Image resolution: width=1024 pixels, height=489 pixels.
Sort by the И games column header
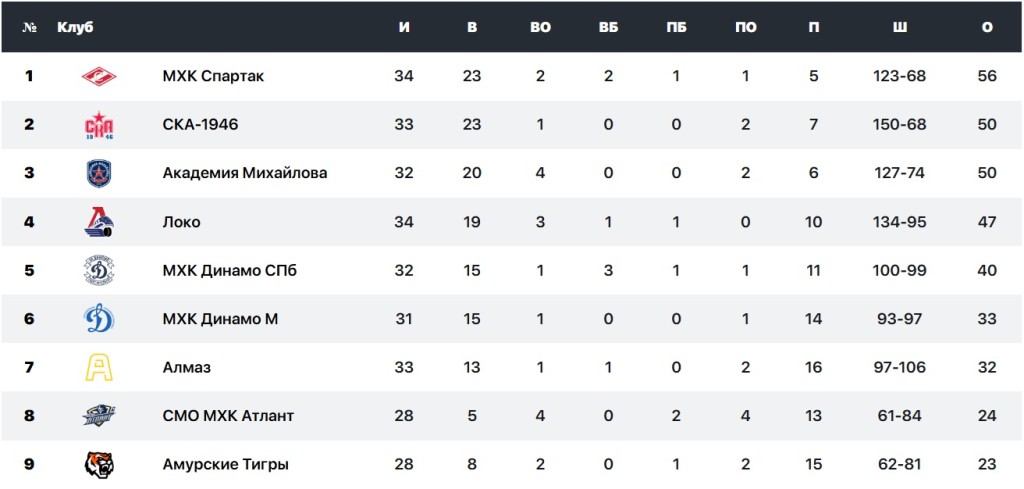point(404,27)
